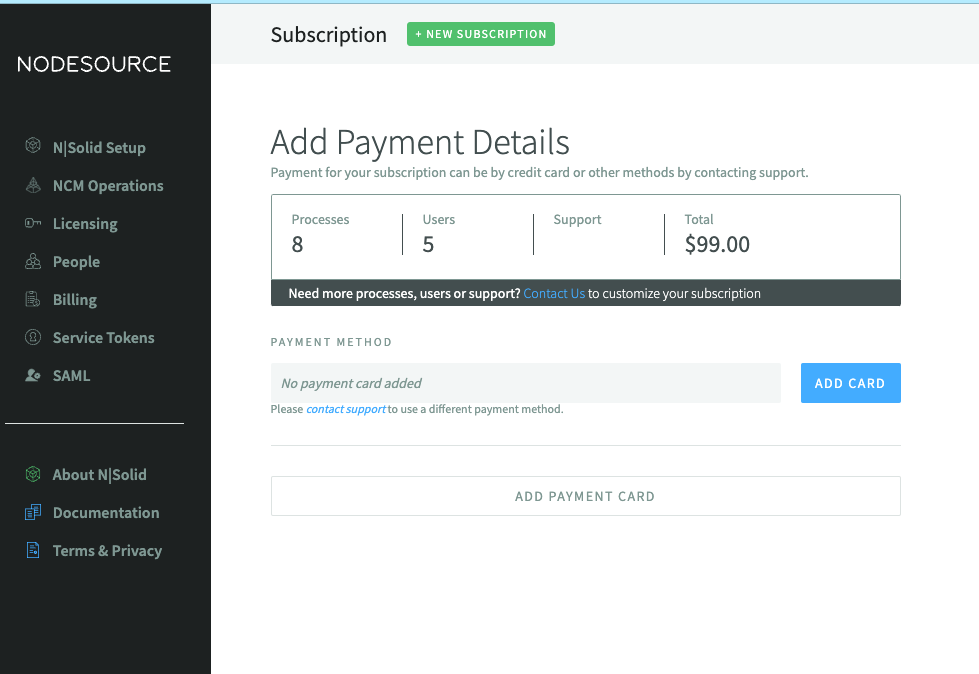Screen dimensions: 979x674
Task: Open the Billing menu item
Action: 75,299
